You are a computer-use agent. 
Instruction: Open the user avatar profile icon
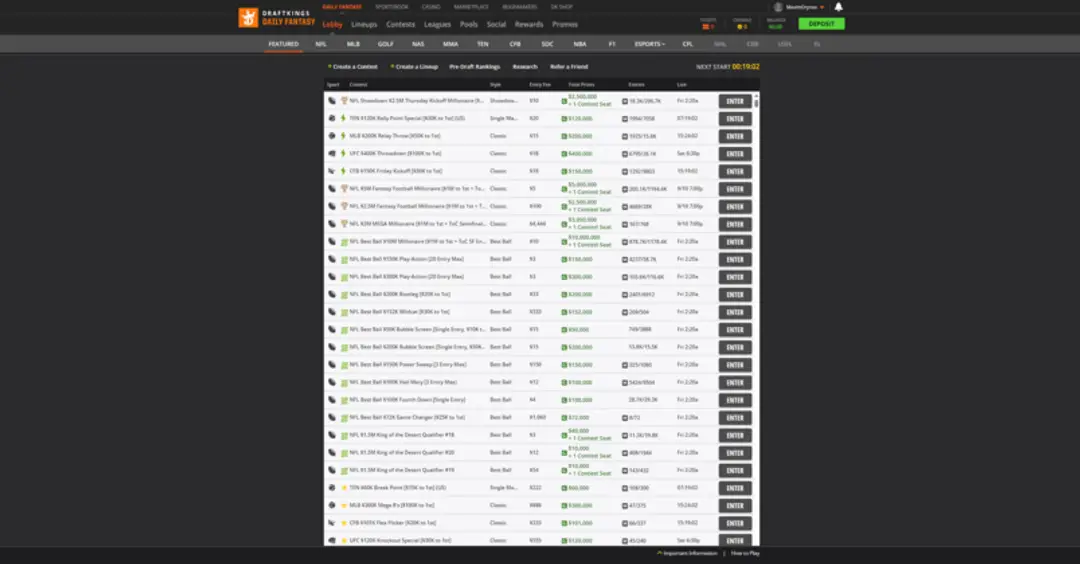(778, 7)
